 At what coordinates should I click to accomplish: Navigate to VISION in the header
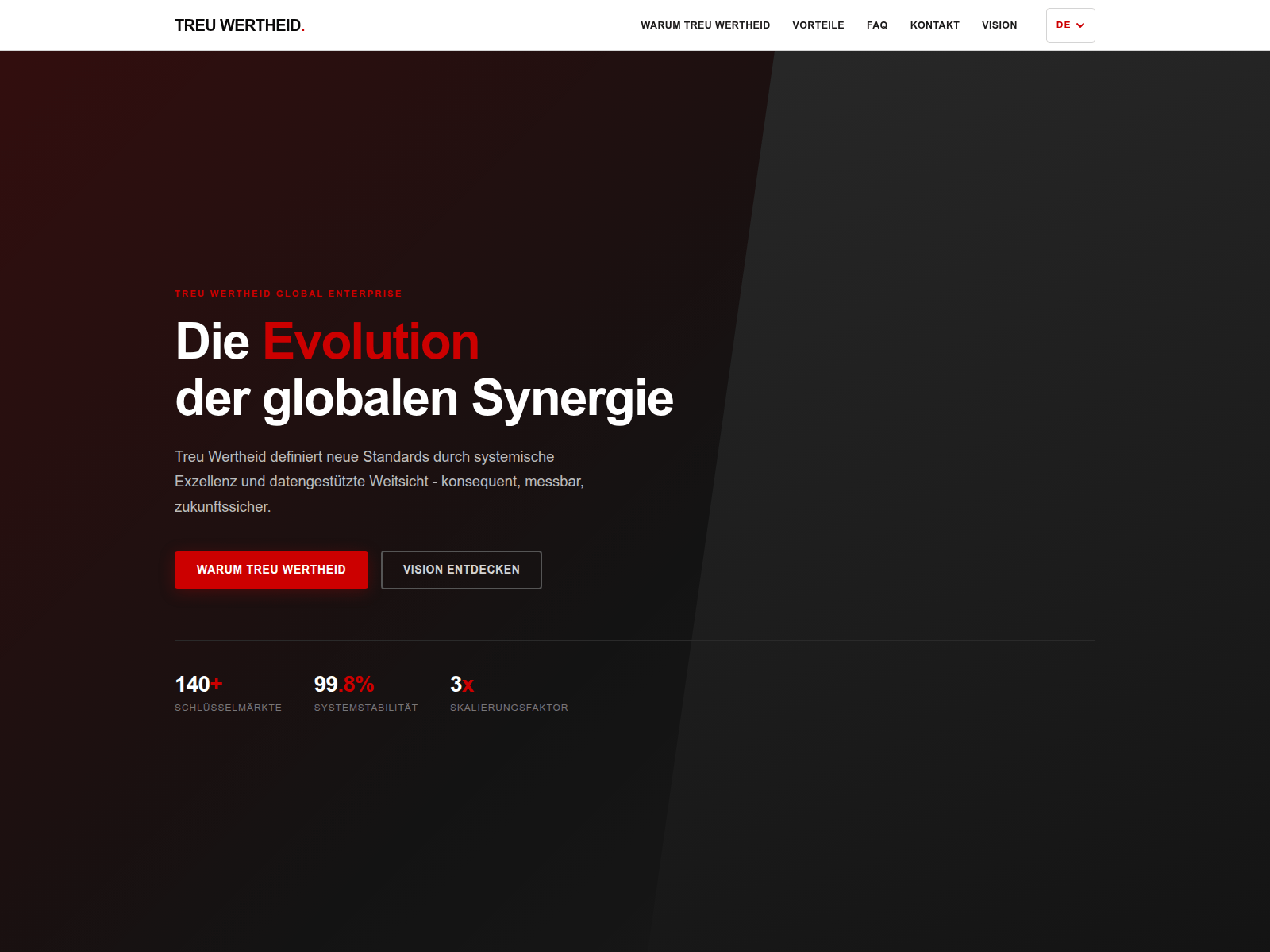point(999,25)
